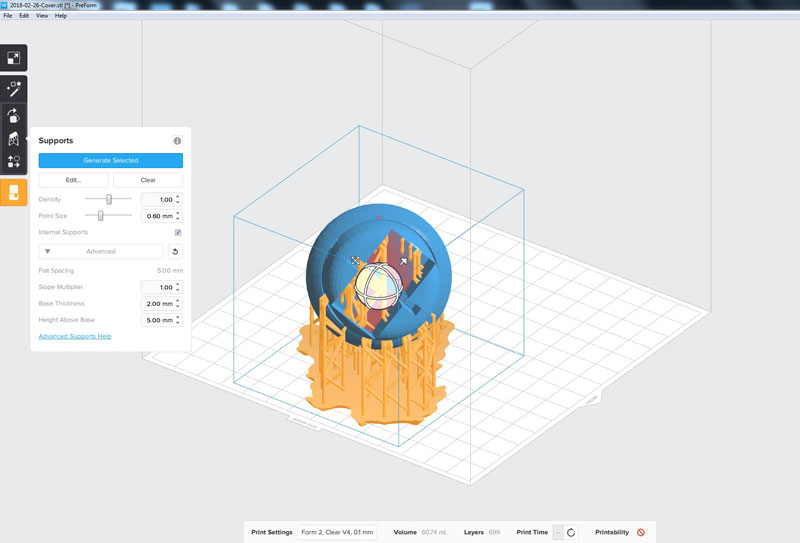Toggle the Internal Supports checkbox

coord(178,232)
